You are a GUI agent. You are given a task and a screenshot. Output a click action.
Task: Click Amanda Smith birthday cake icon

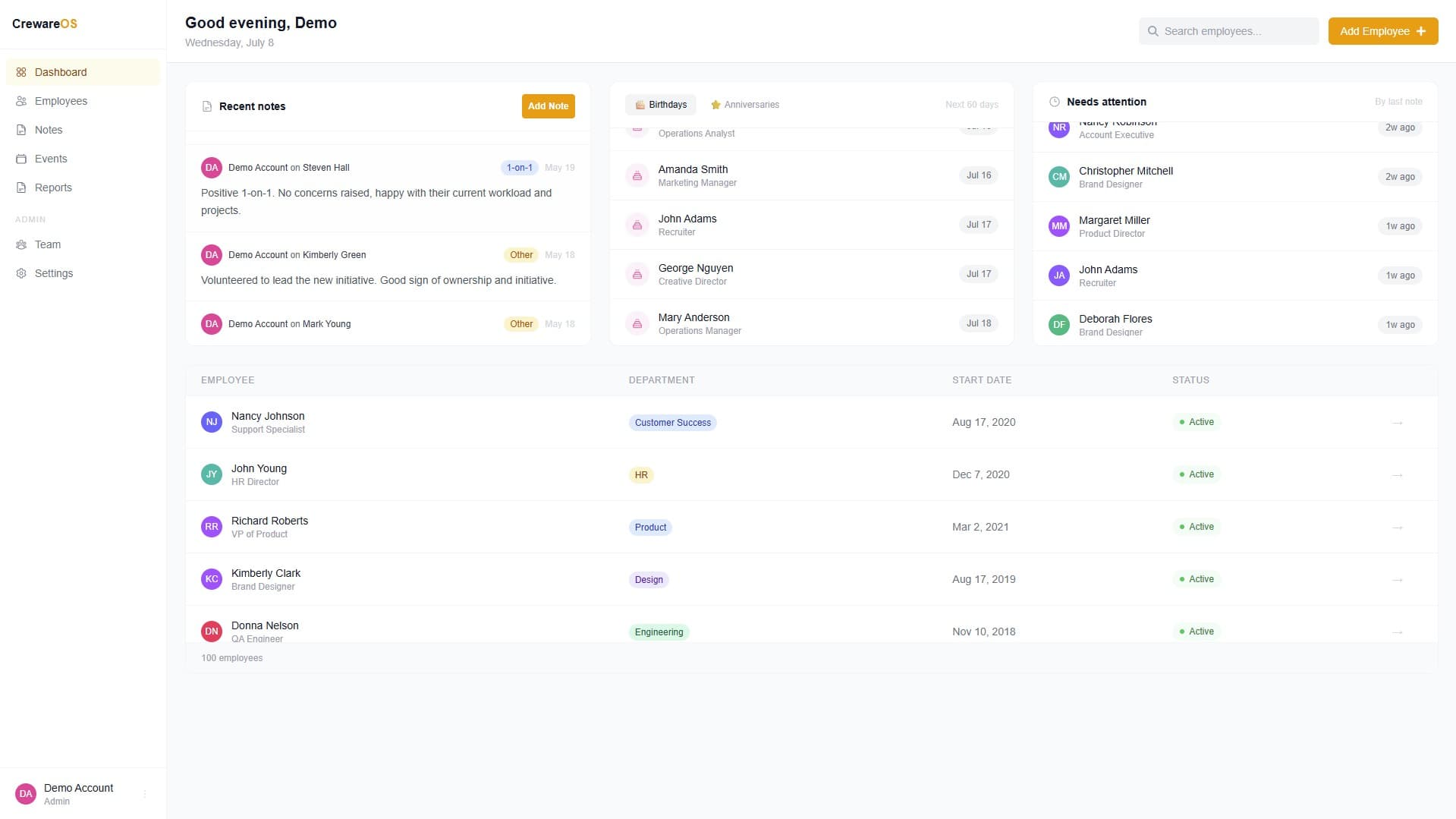pyautogui.click(x=637, y=175)
